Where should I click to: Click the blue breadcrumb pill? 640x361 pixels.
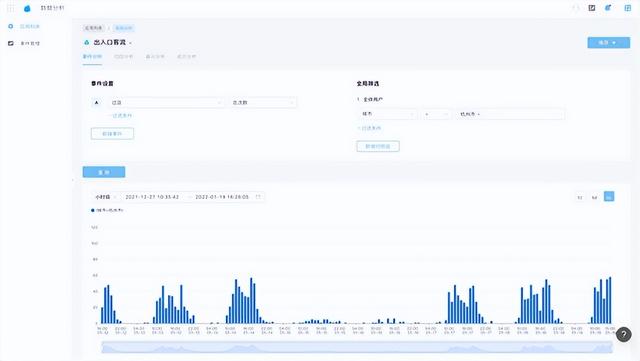click(123, 28)
